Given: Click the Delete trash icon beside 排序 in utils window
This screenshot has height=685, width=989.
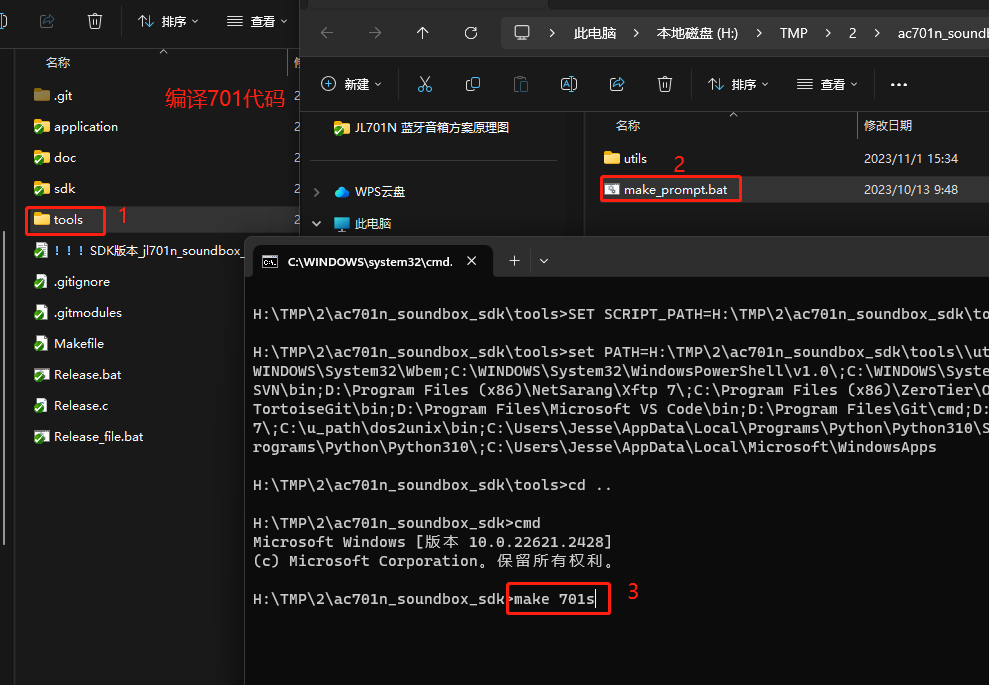Looking at the screenshot, I should coord(665,84).
